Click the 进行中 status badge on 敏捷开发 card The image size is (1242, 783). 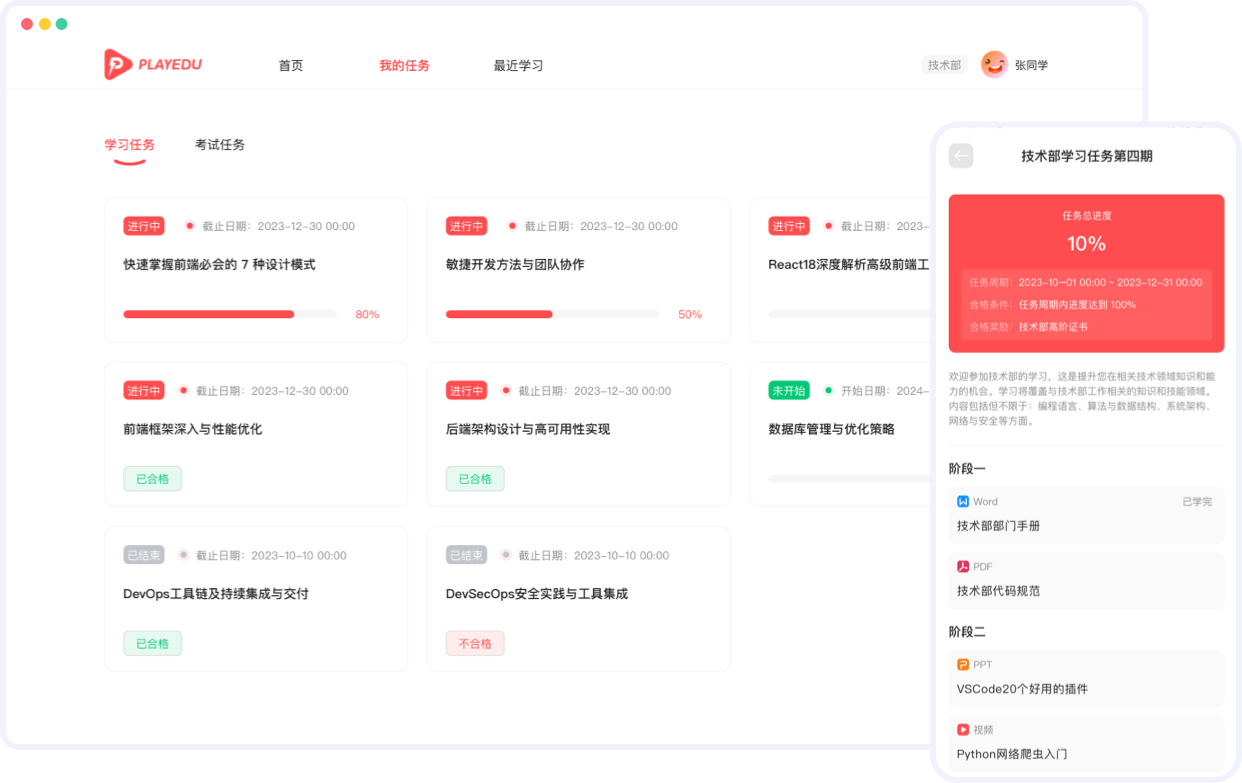click(x=466, y=226)
